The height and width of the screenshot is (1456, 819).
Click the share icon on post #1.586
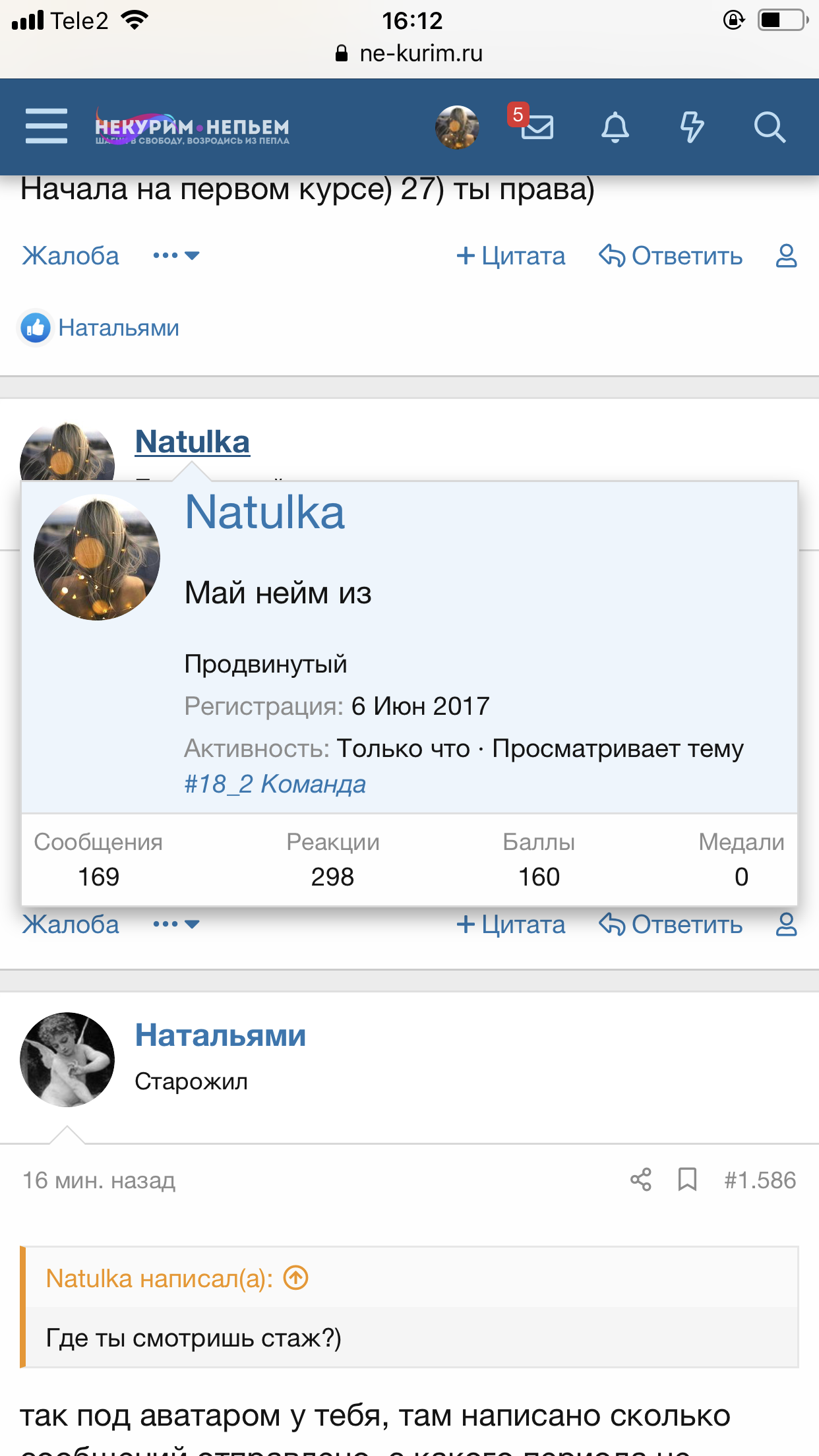[640, 1180]
